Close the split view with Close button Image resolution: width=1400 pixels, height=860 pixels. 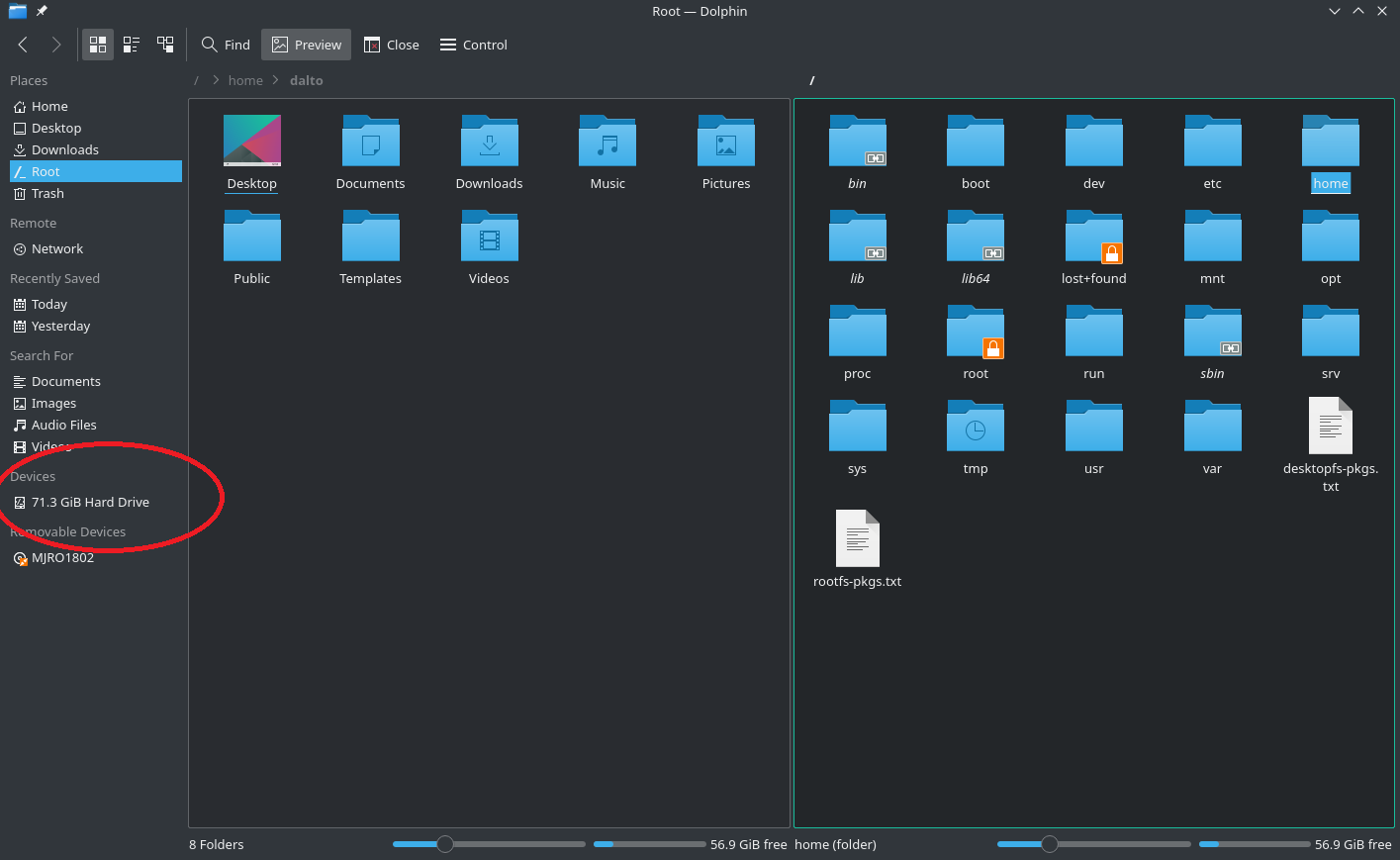(392, 45)
